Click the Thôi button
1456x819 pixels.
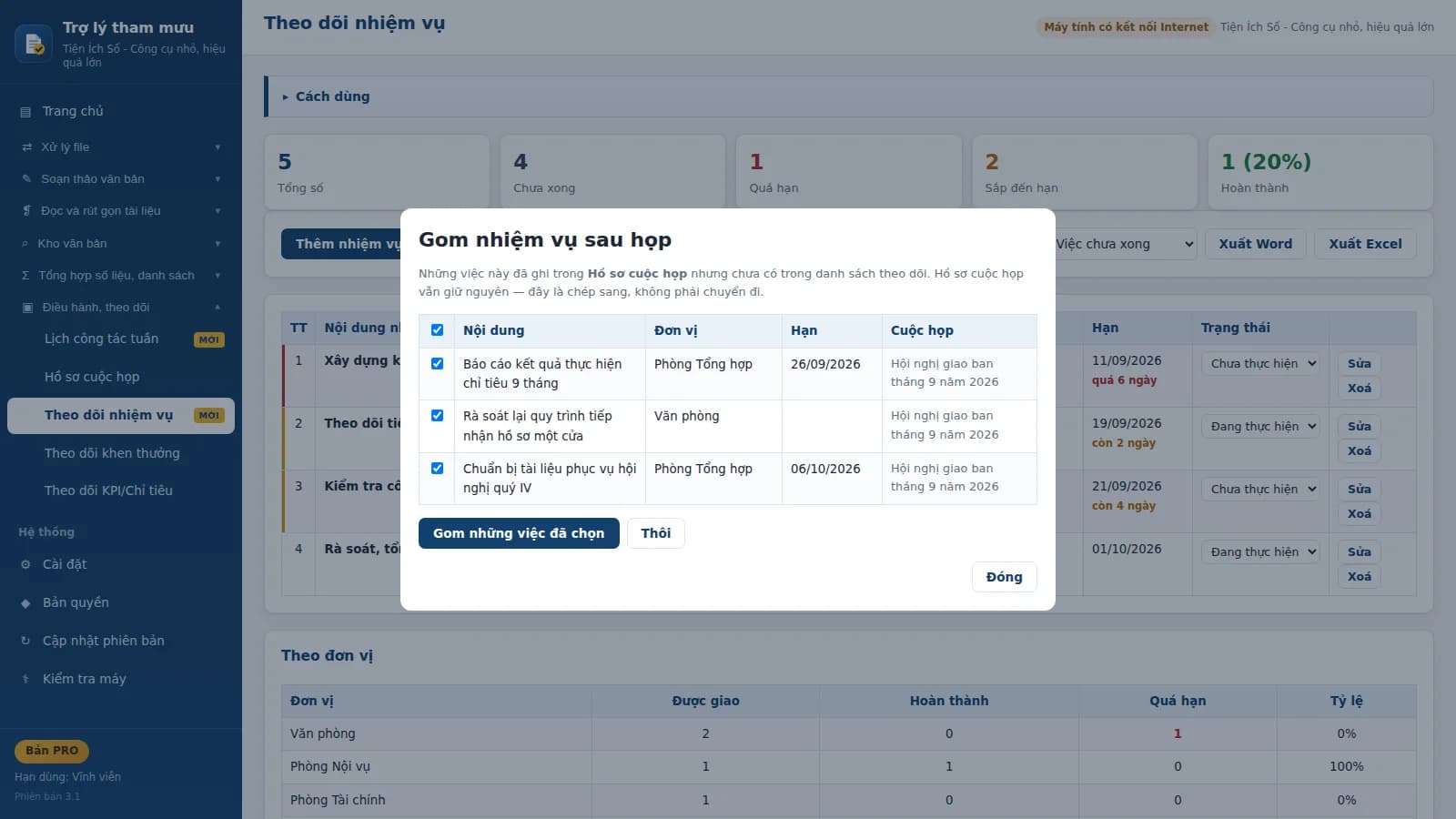[656, 533]
